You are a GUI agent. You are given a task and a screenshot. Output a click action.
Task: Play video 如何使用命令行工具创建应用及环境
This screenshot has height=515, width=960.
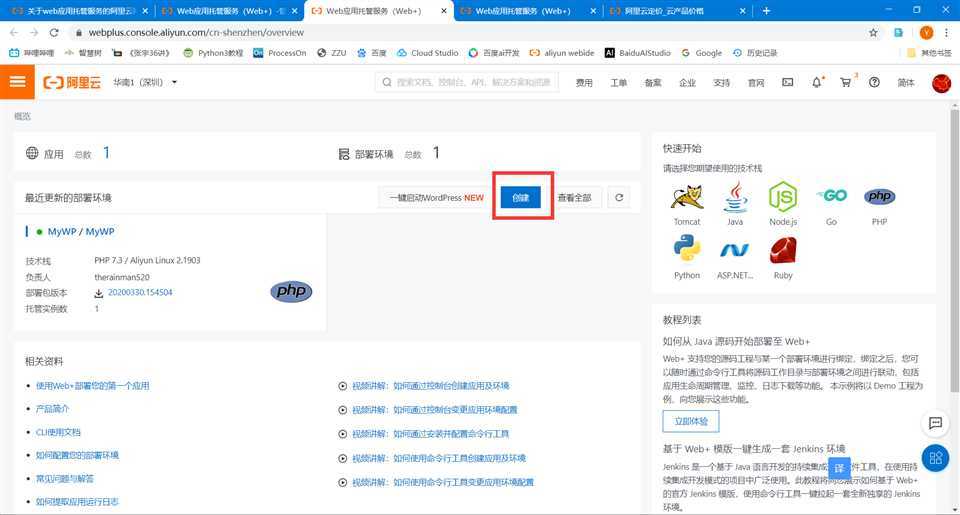[x=439, y=458]
